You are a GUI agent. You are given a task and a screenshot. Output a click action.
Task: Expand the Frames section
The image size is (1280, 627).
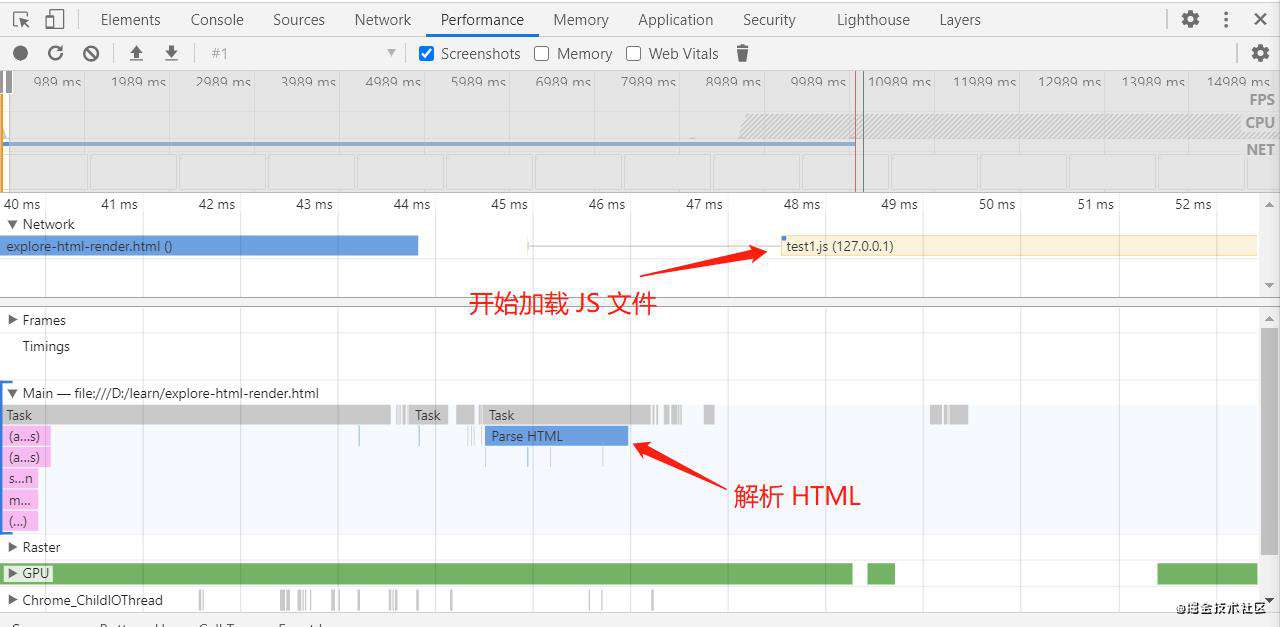coord(13,320)
